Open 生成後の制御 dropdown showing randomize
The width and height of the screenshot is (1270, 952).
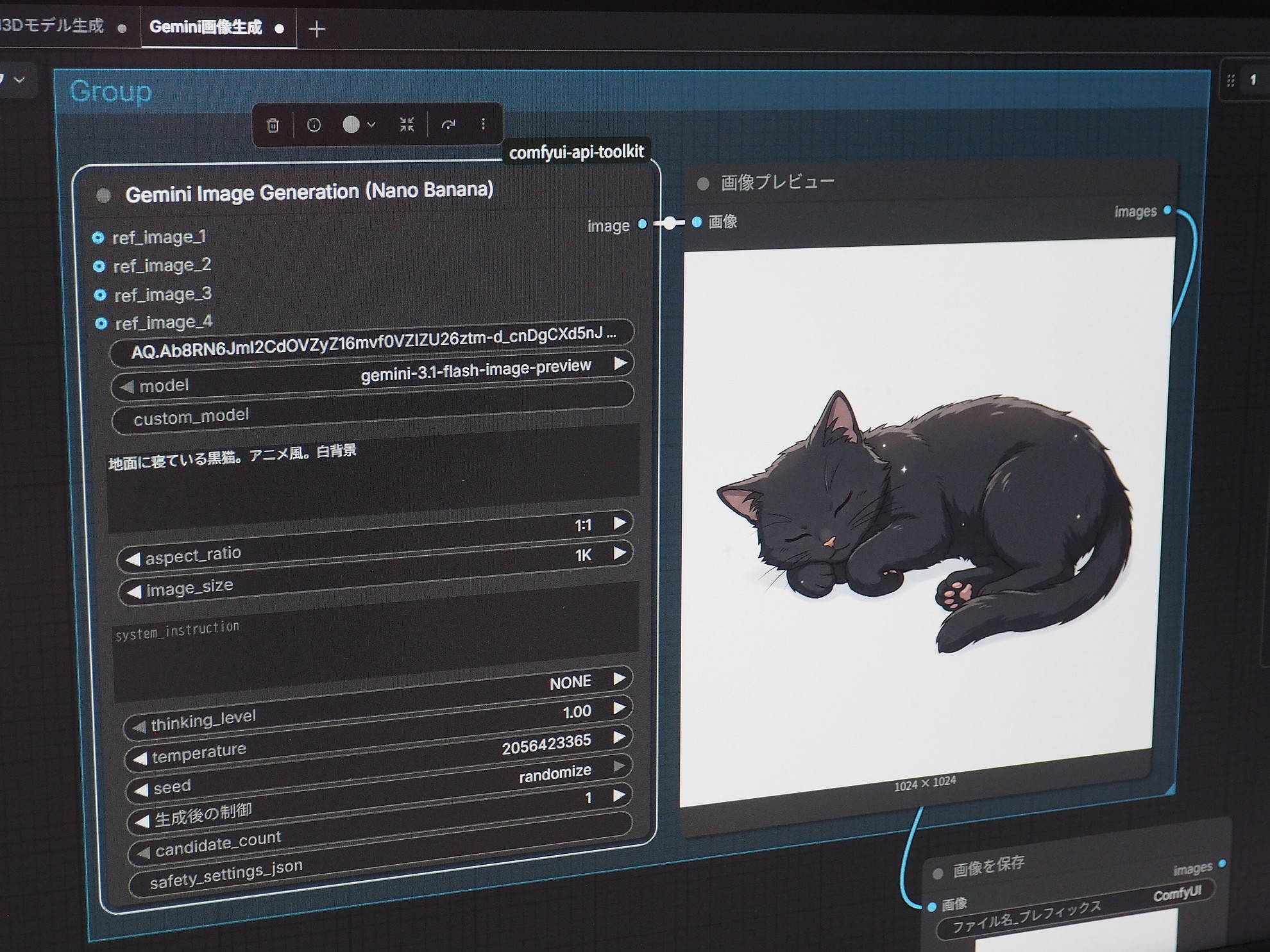click(x=380, y=794)
